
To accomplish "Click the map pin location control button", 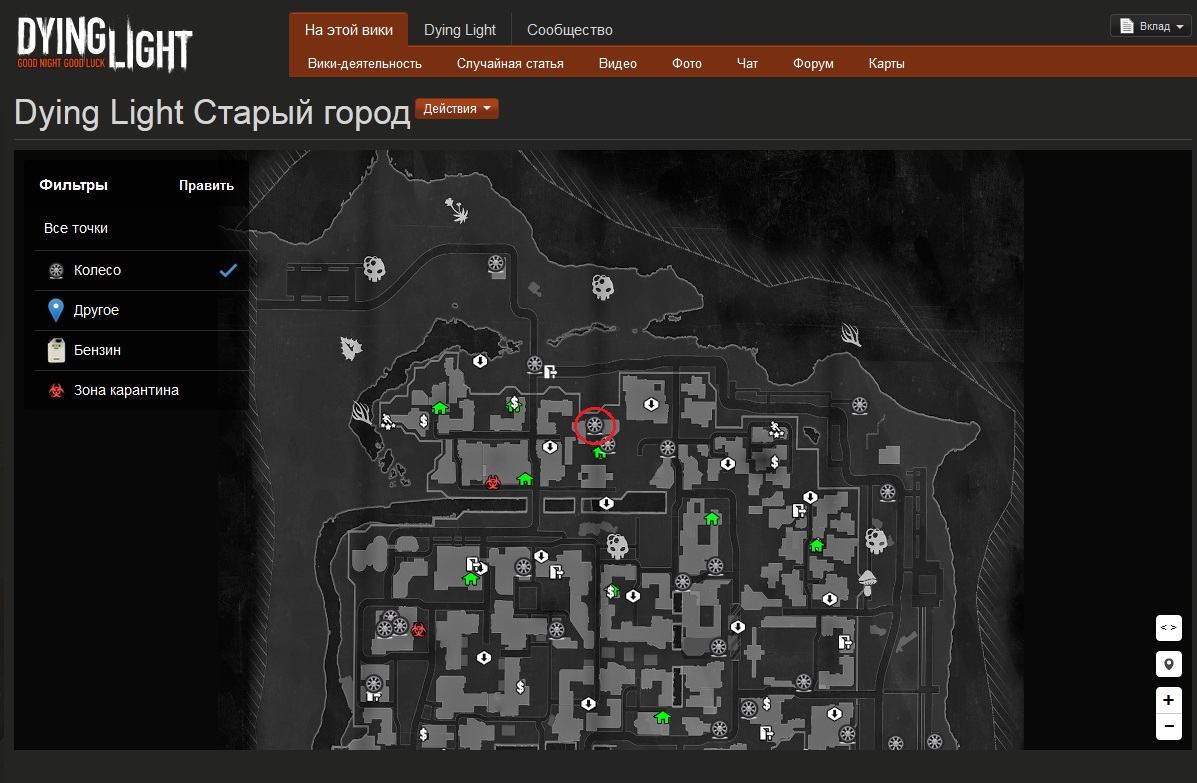I will point(1168,664).
